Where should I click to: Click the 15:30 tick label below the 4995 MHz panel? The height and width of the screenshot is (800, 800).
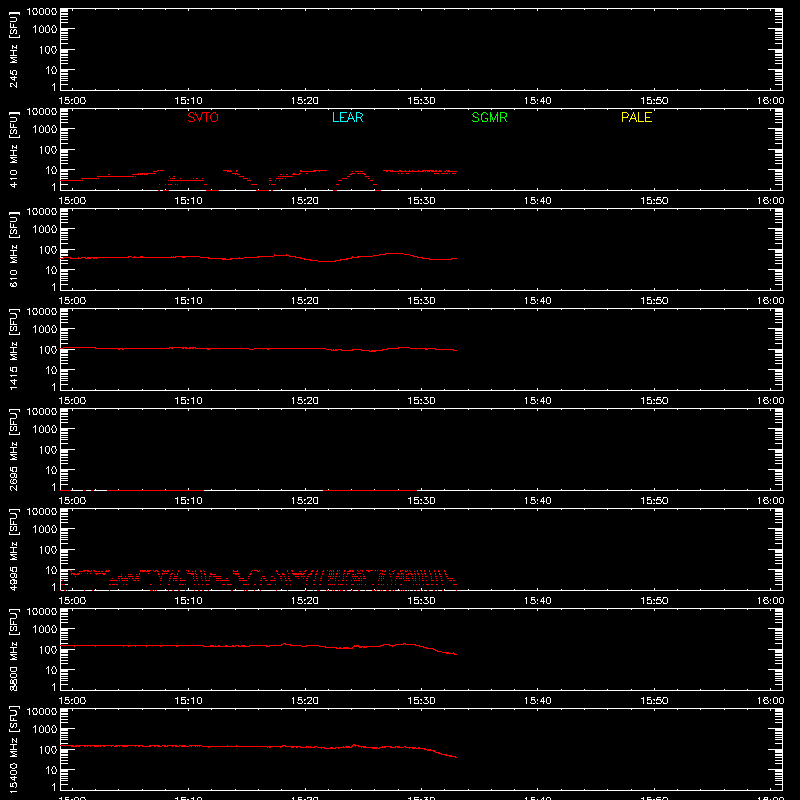[421, 601]
